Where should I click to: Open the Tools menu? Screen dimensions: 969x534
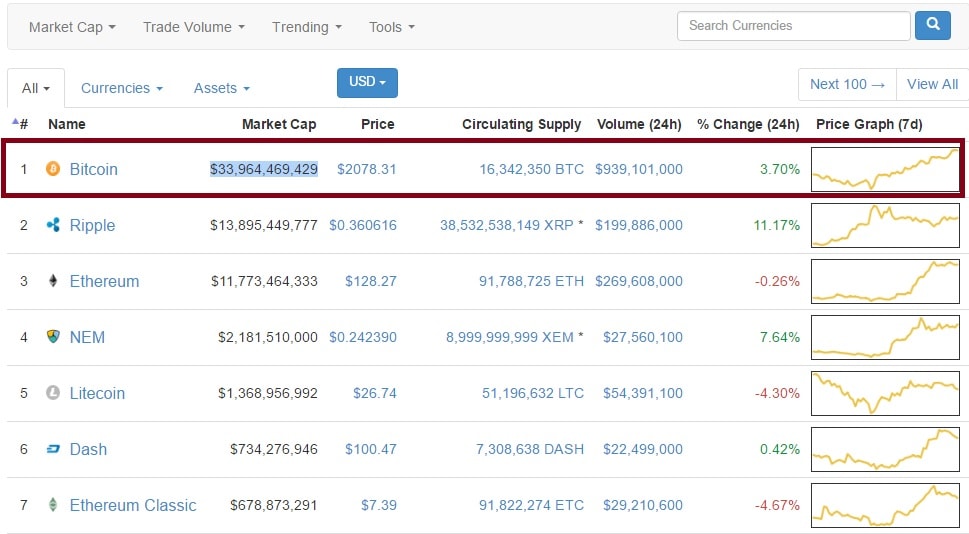point(391,27)
